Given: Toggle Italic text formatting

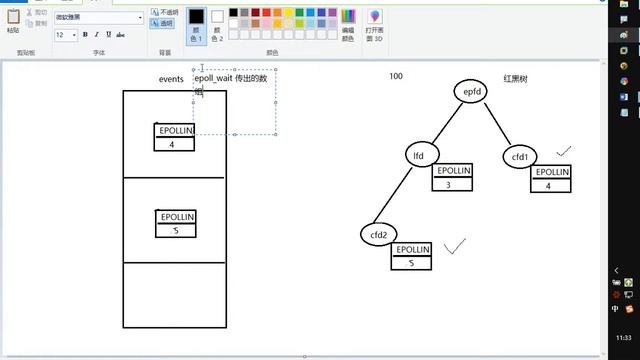Looking at the screenshot, I should (97, 35).
